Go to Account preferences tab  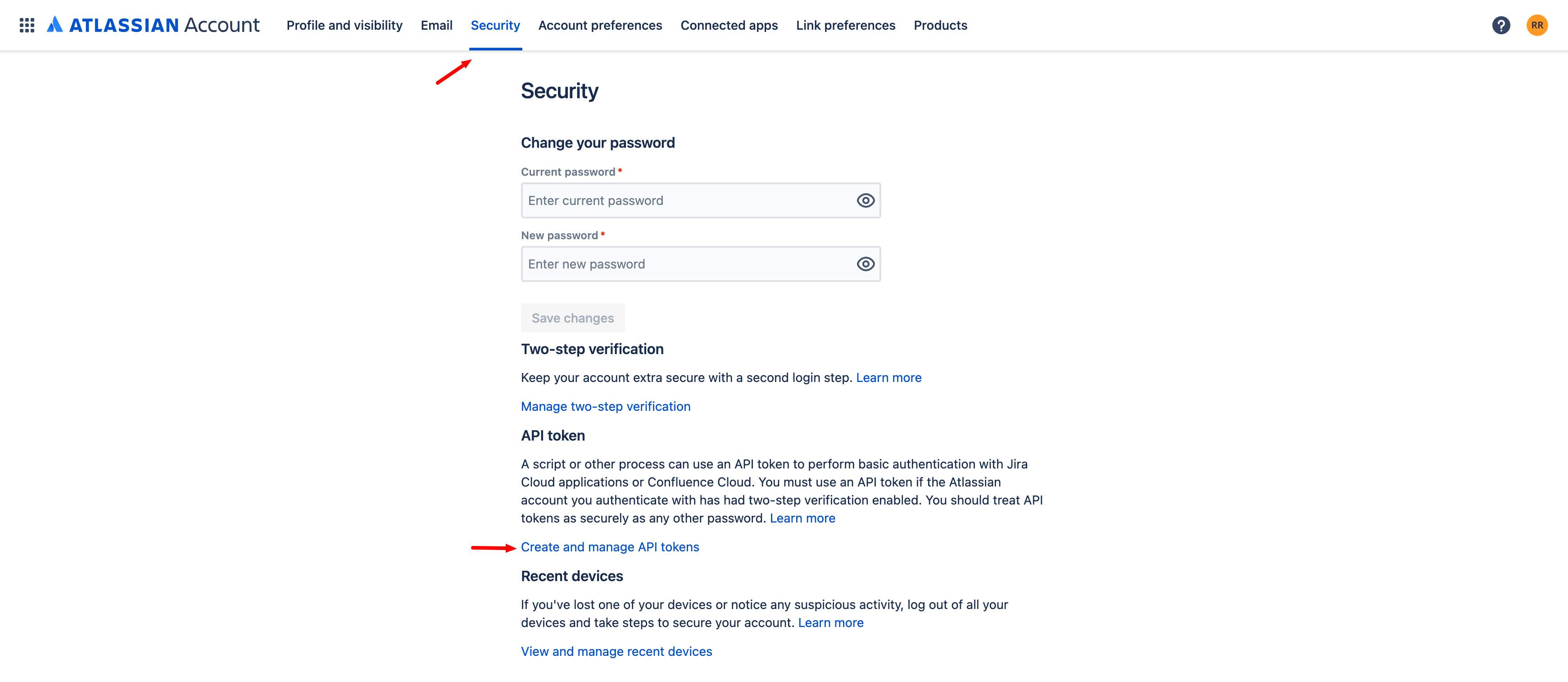599,25
